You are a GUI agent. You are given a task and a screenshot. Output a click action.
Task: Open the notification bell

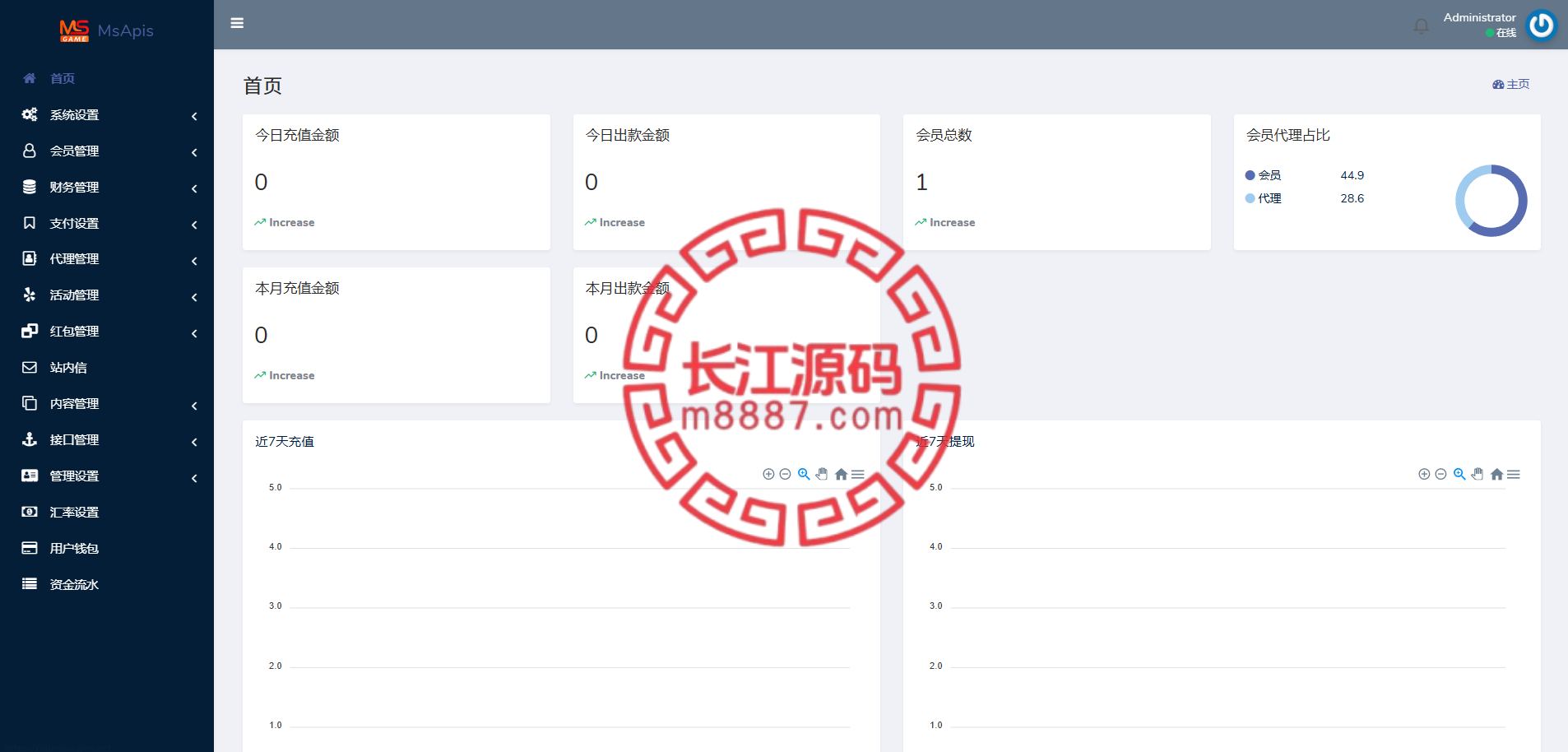(1421, 26)
